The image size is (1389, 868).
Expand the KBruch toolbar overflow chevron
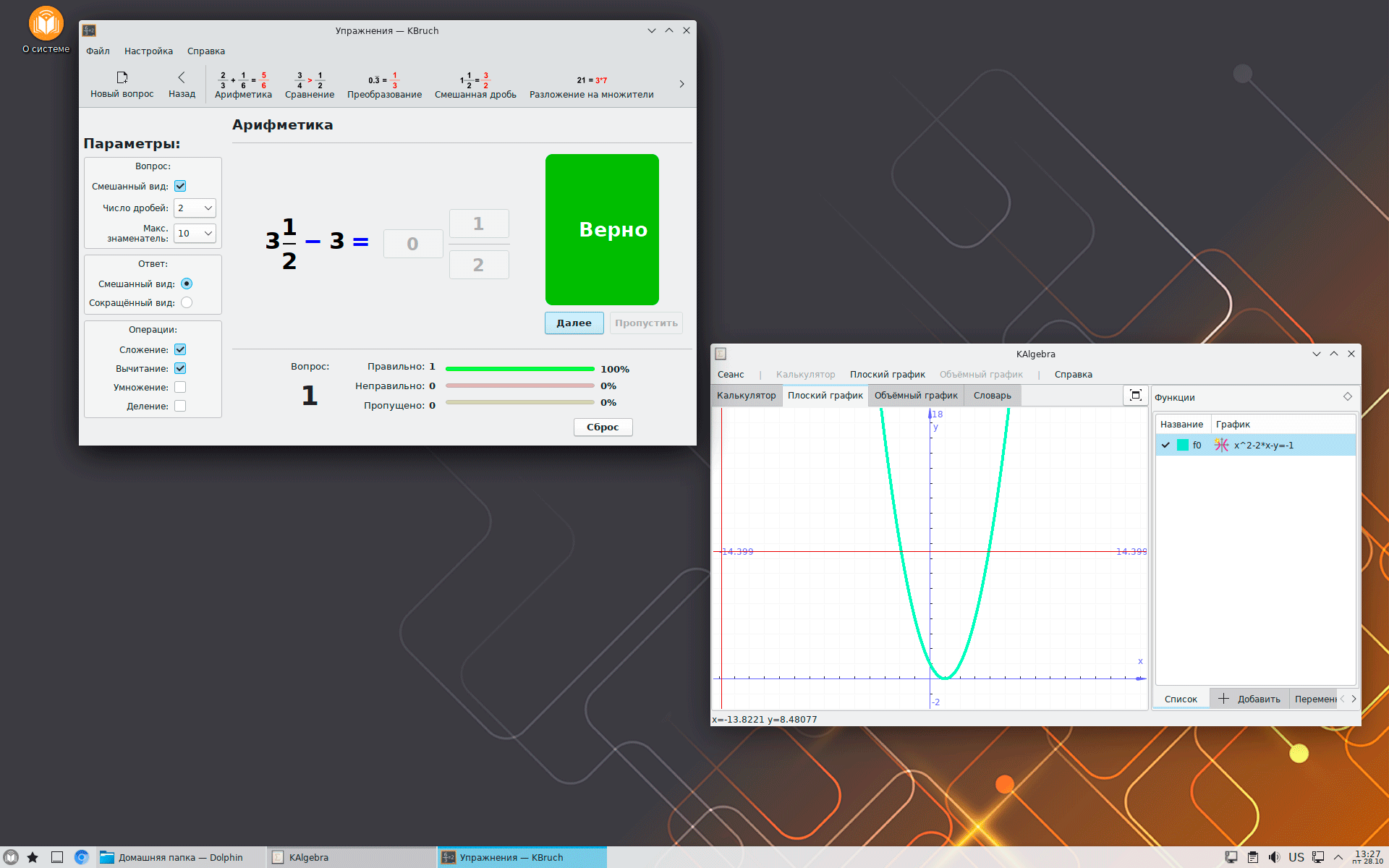(x=681, y=84)
